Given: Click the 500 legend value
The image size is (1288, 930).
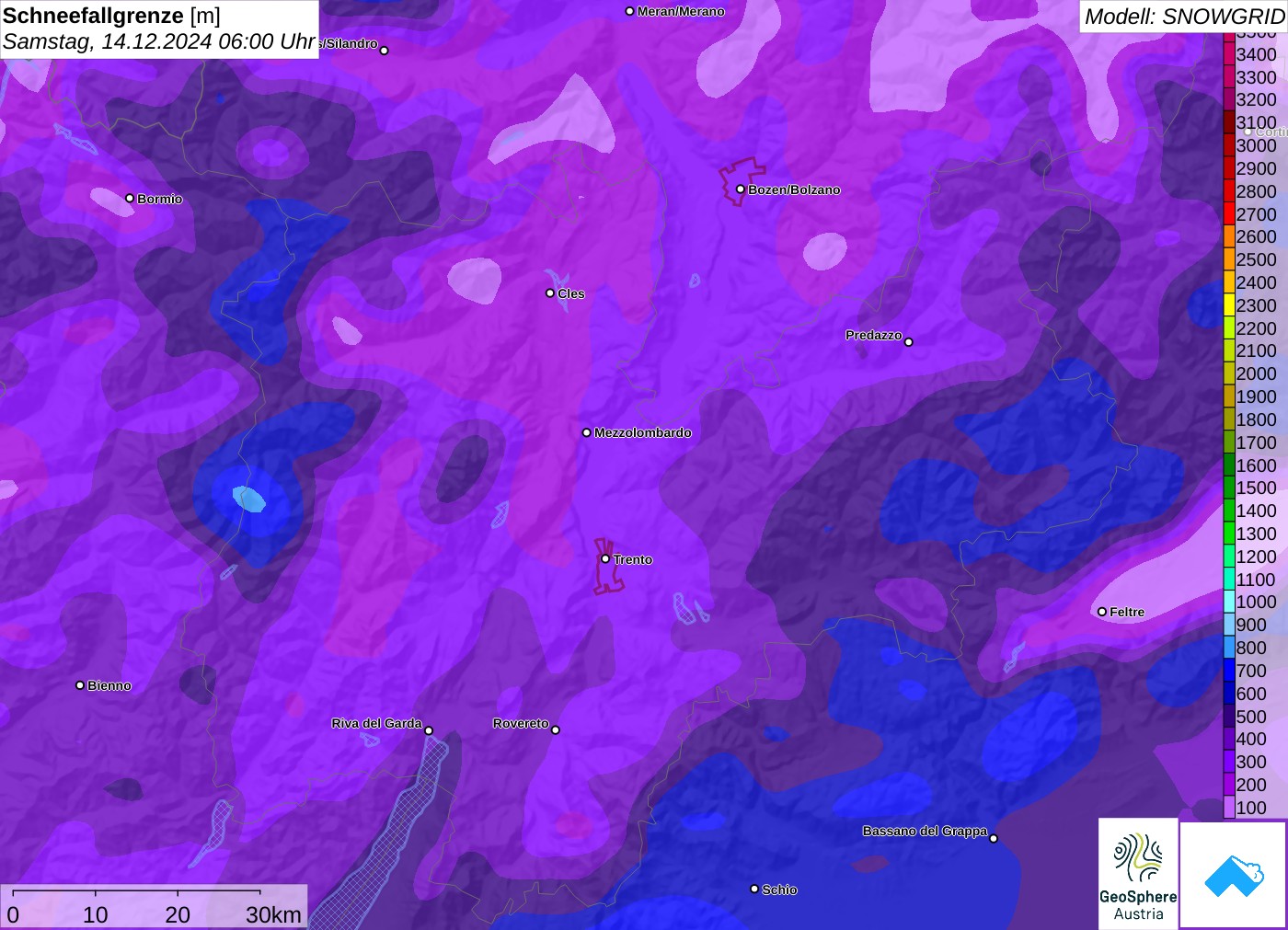Looking at the screenshot, I should point(1251,717).
